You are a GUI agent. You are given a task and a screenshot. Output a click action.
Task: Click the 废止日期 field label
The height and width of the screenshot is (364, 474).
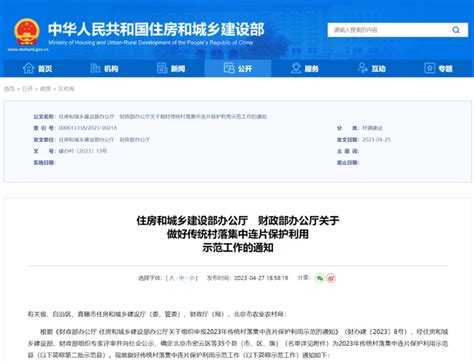348,163
